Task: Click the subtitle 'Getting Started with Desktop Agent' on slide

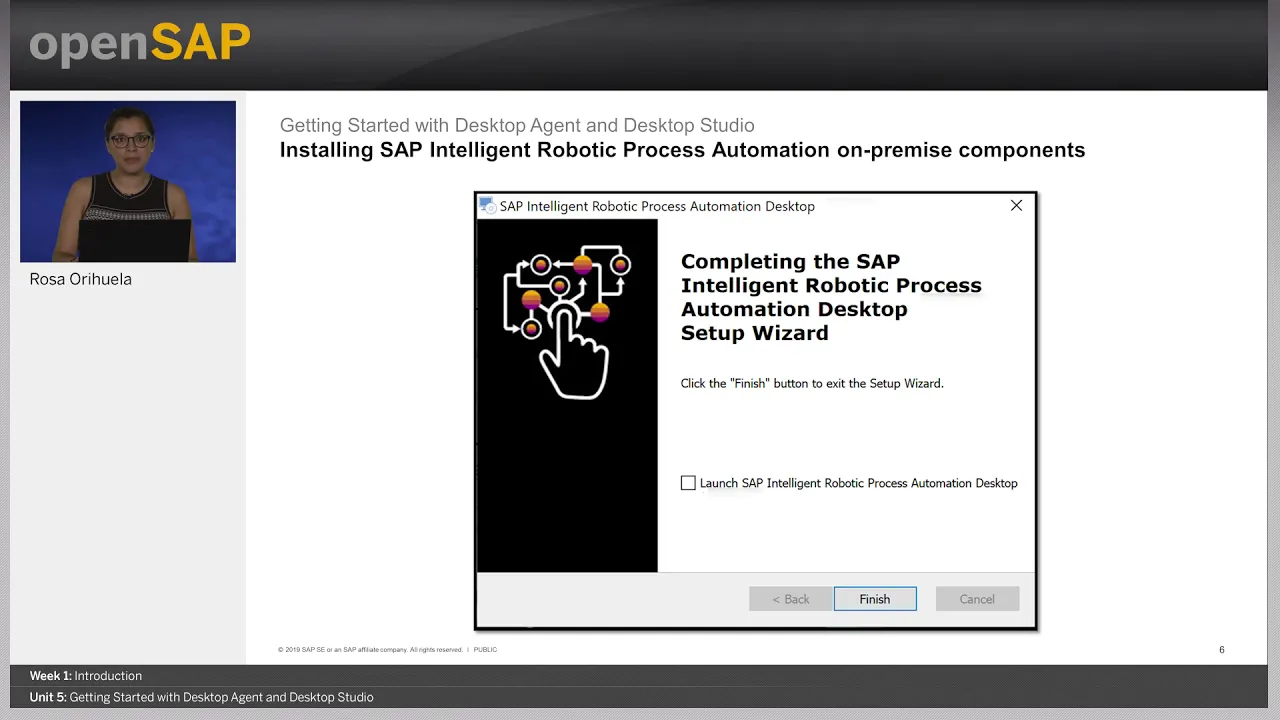Action: tap(517, 125)
